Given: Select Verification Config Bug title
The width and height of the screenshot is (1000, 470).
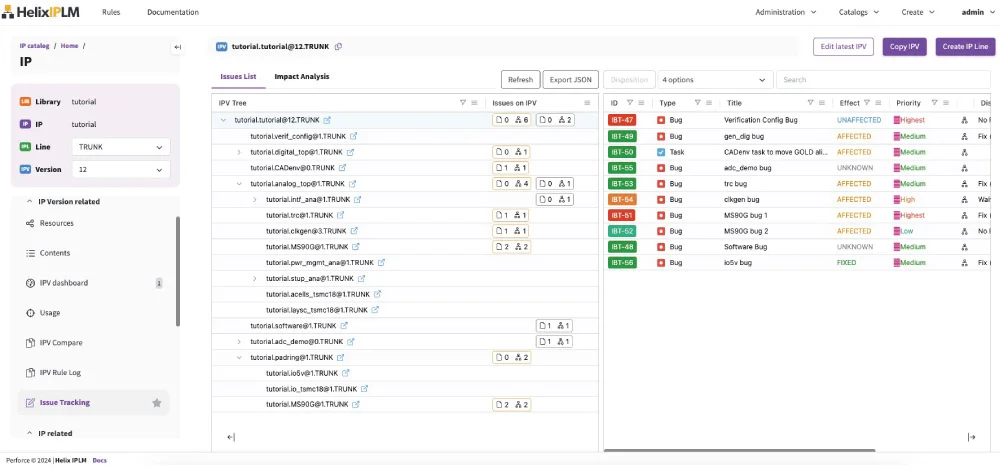Looking at the screenshot, I should (760, 120).
